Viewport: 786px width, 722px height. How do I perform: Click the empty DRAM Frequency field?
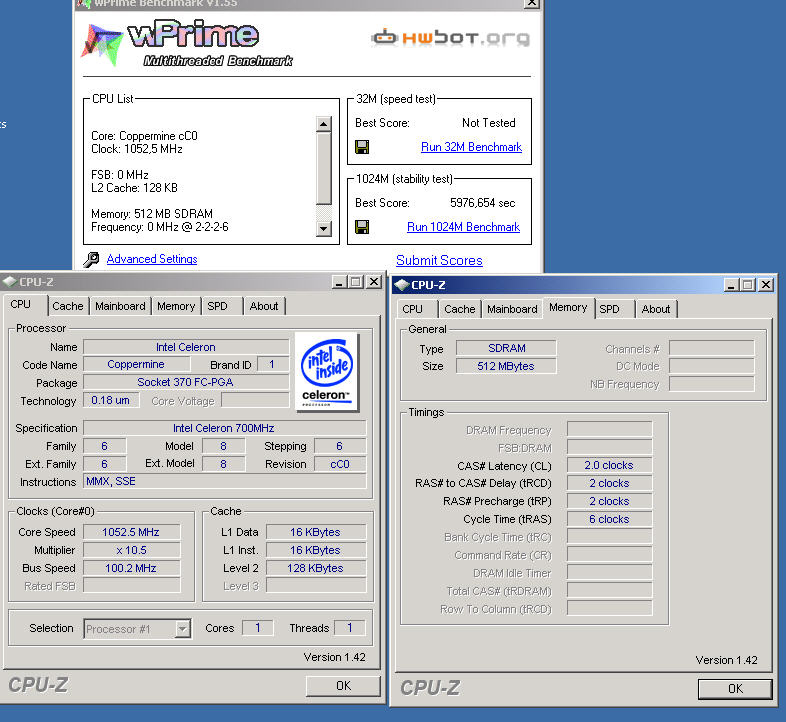pyautogui.click(x=610, y=429)
